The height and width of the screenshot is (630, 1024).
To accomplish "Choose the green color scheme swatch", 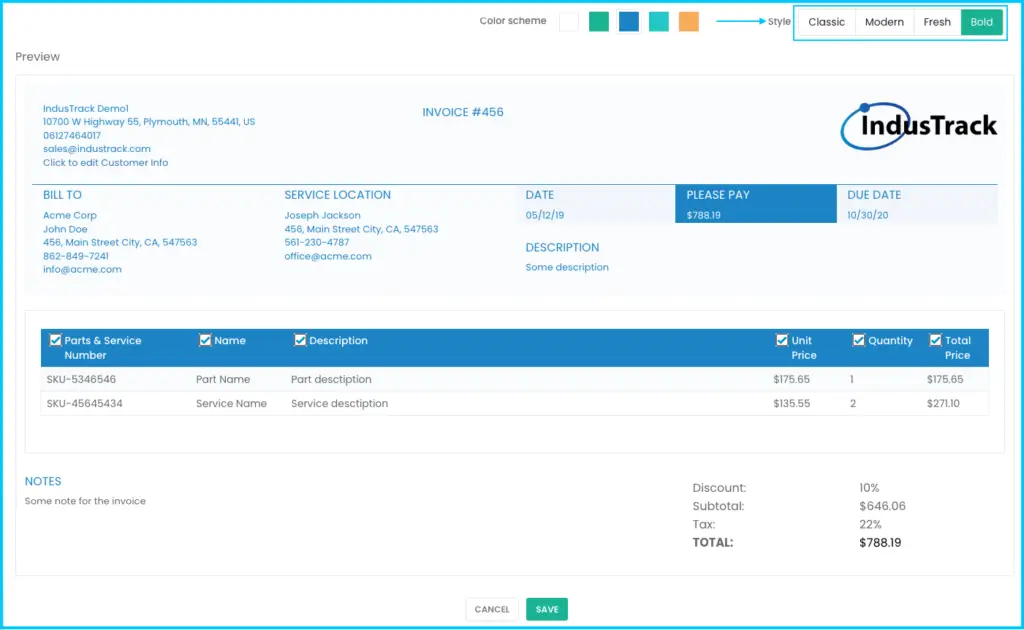I will (x=599, y=22).
